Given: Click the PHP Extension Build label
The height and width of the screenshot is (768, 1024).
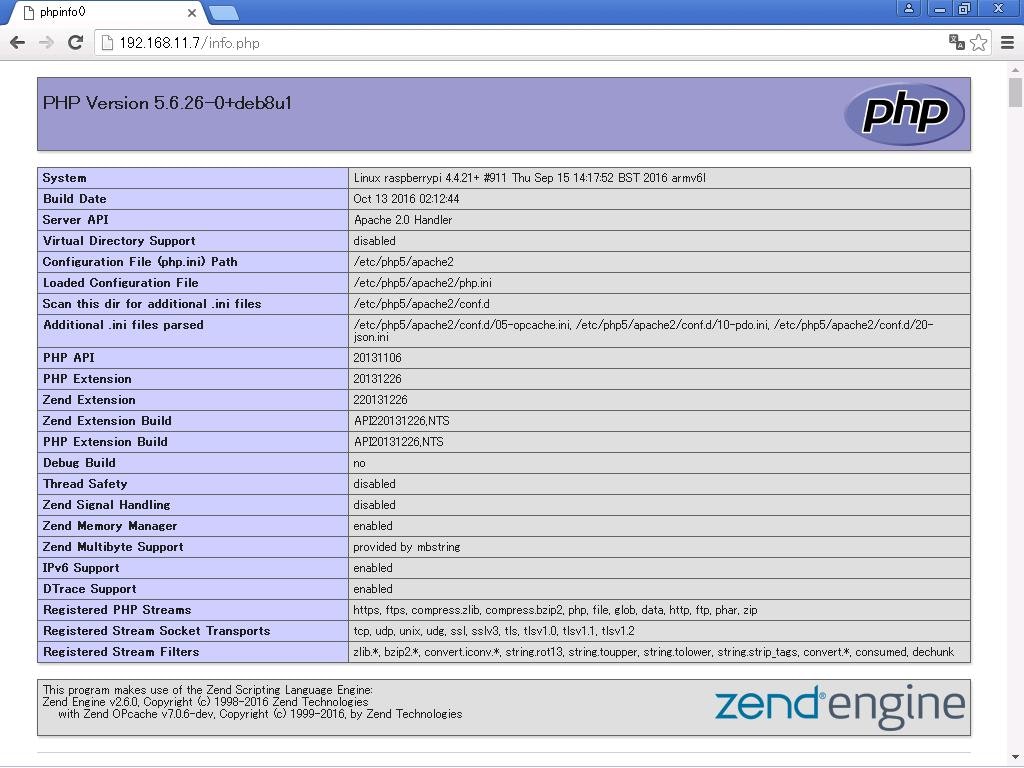Looking at the screenshot, I should click(105, 441).
